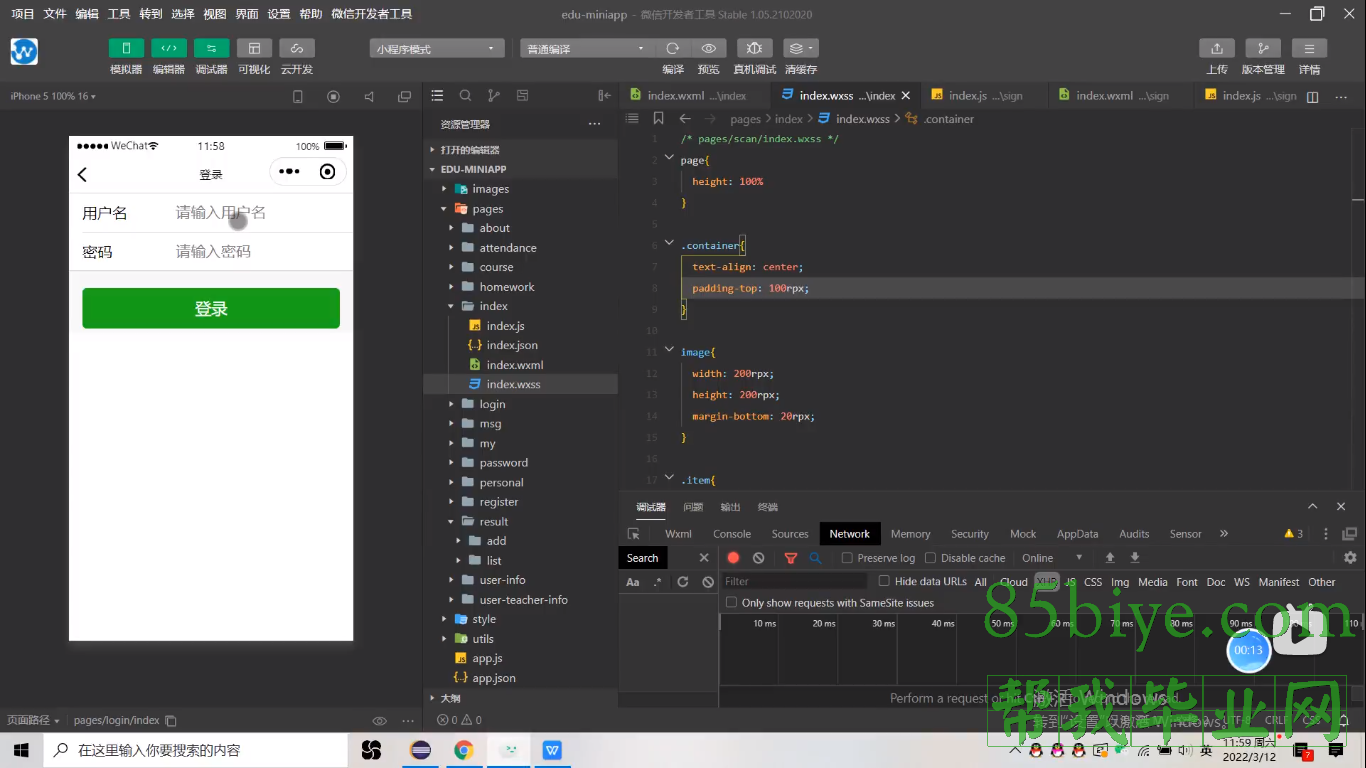Open the Online throttling dropdown
This screenshot has width=1366, height=768.
pyautogui.click(x=1052, y=558)
